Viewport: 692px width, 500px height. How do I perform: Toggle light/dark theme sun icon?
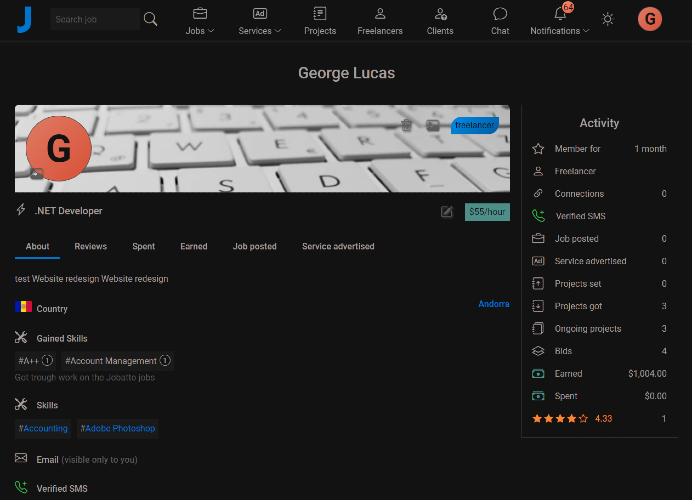[x=608, y=19]
